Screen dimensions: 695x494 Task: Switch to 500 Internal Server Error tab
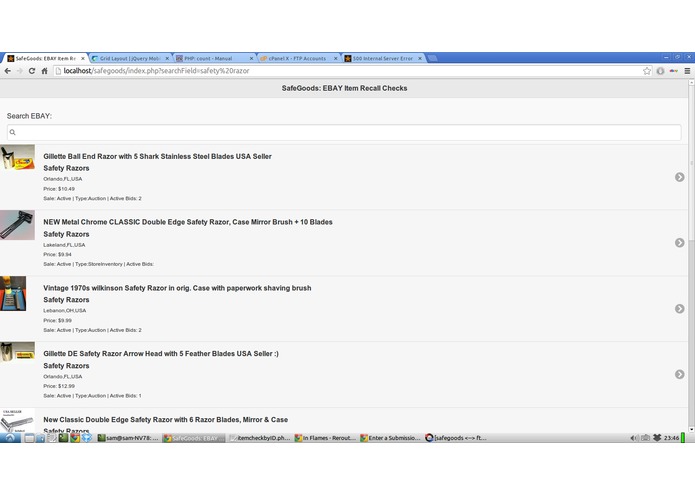381,58
